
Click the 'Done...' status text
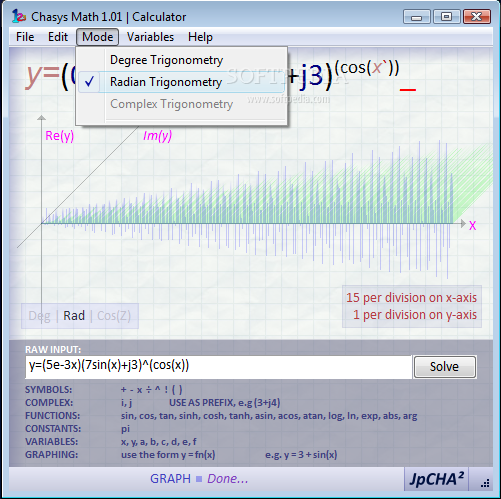pyautogui.click(x=228, y=479)
